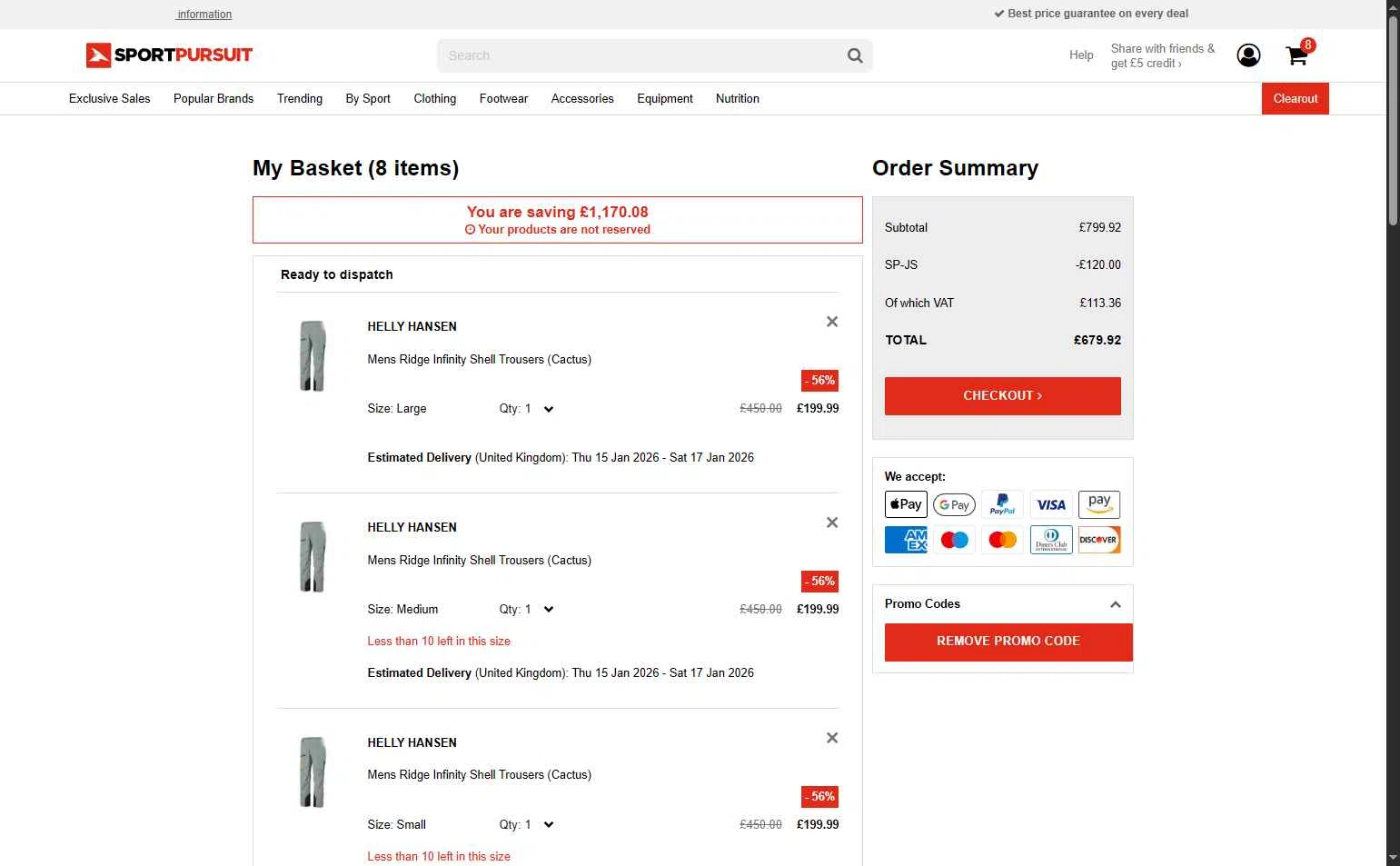
Task: Open the Trending menu
Action: 300,98
